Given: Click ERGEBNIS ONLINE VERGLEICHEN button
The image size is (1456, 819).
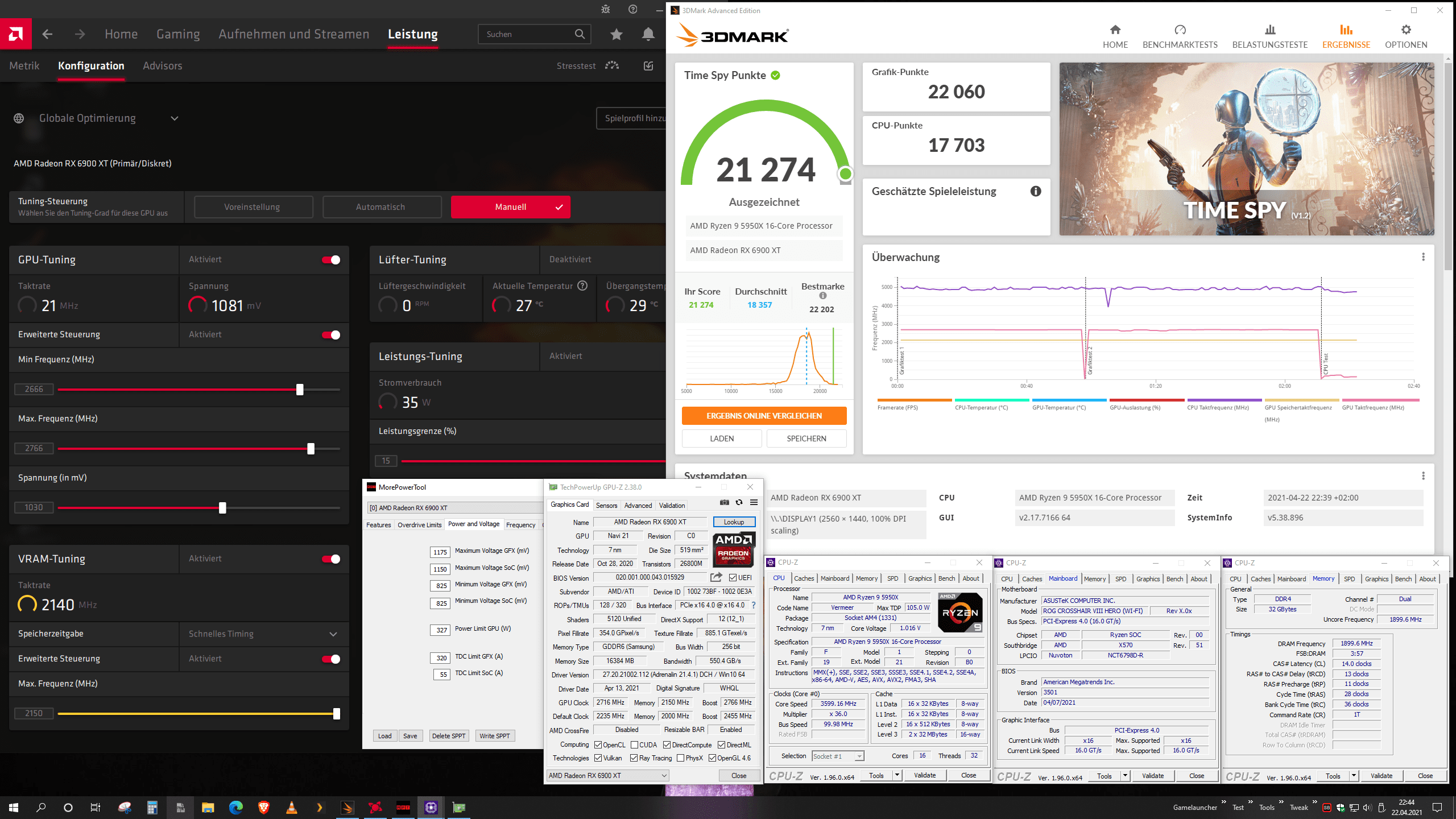Looking at the screenshot, I should (x=764, y=416).
